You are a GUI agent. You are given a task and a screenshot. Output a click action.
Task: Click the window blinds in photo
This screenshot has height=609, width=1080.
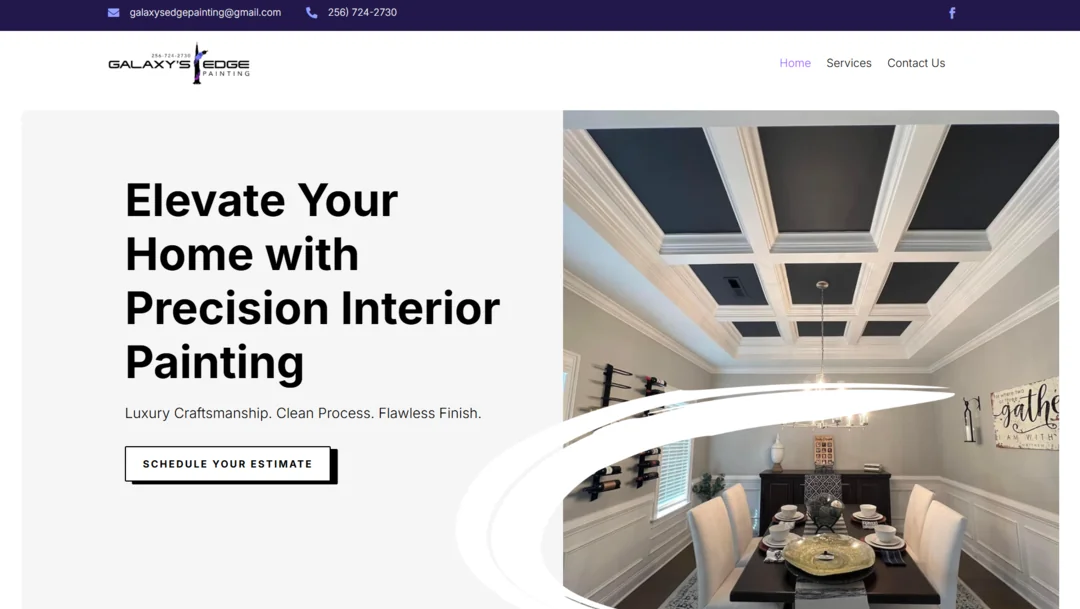pyautogui.click(x=673, y=475)
